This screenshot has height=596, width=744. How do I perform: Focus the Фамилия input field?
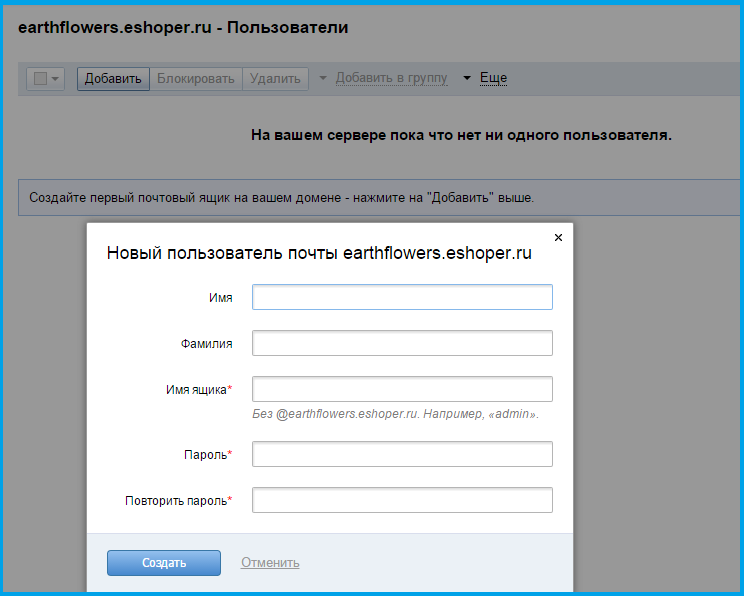point(402,343)
